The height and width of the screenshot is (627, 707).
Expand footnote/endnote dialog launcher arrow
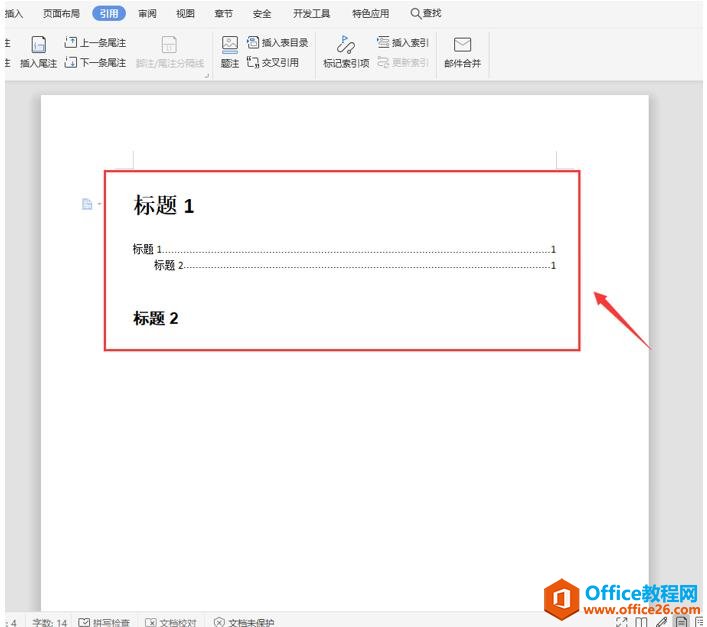(207, 76)
